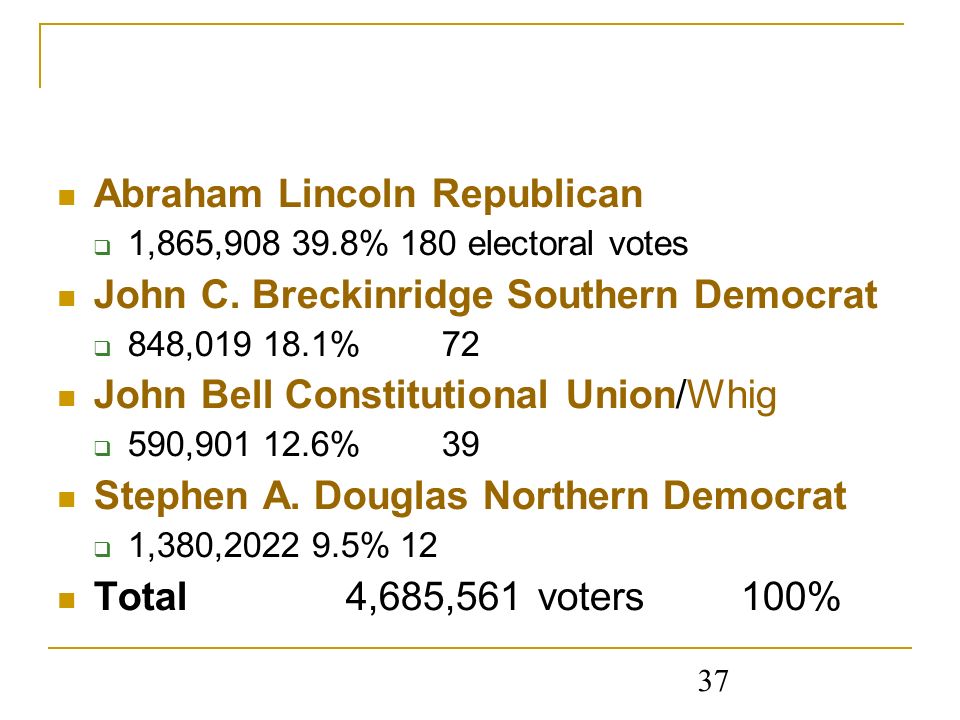Click the Southern Democrat heading text

click(x=692, y=295)
